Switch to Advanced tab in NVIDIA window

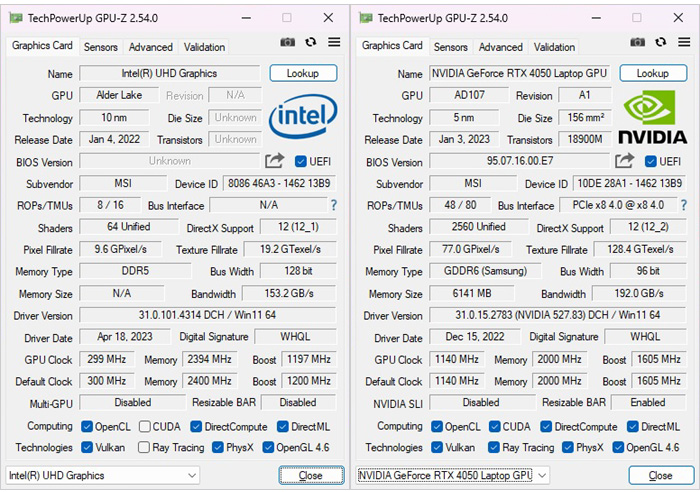click(500, 47)
